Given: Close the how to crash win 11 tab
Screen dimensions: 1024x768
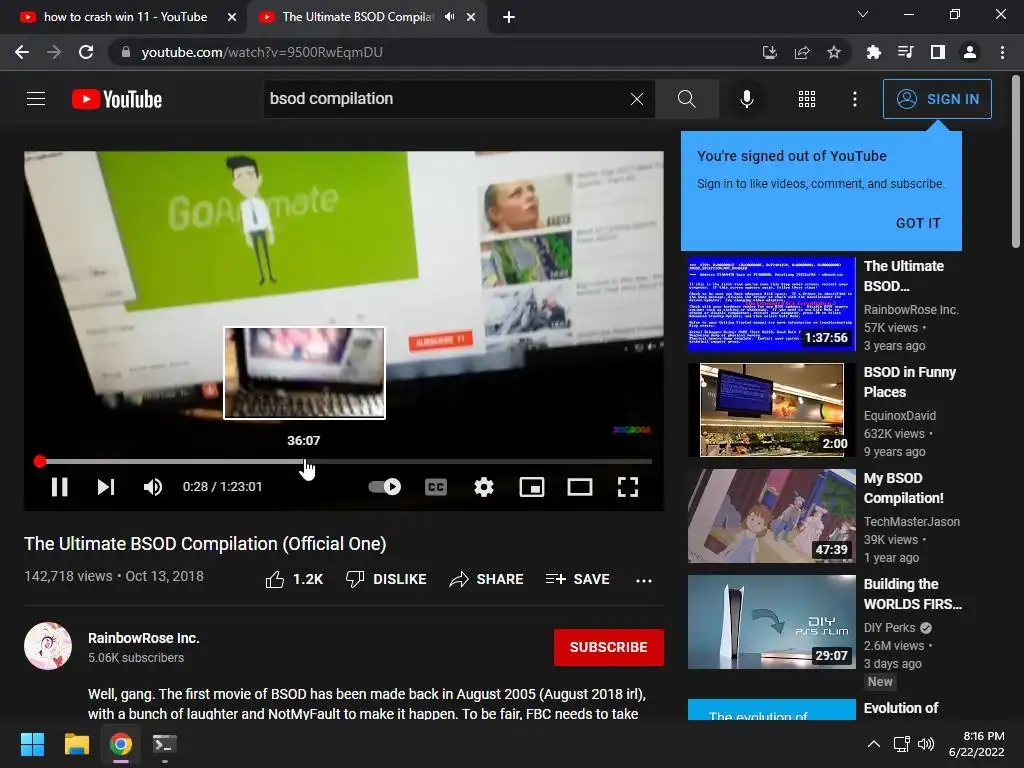Looking at the screenshot, I should (231, 18).
